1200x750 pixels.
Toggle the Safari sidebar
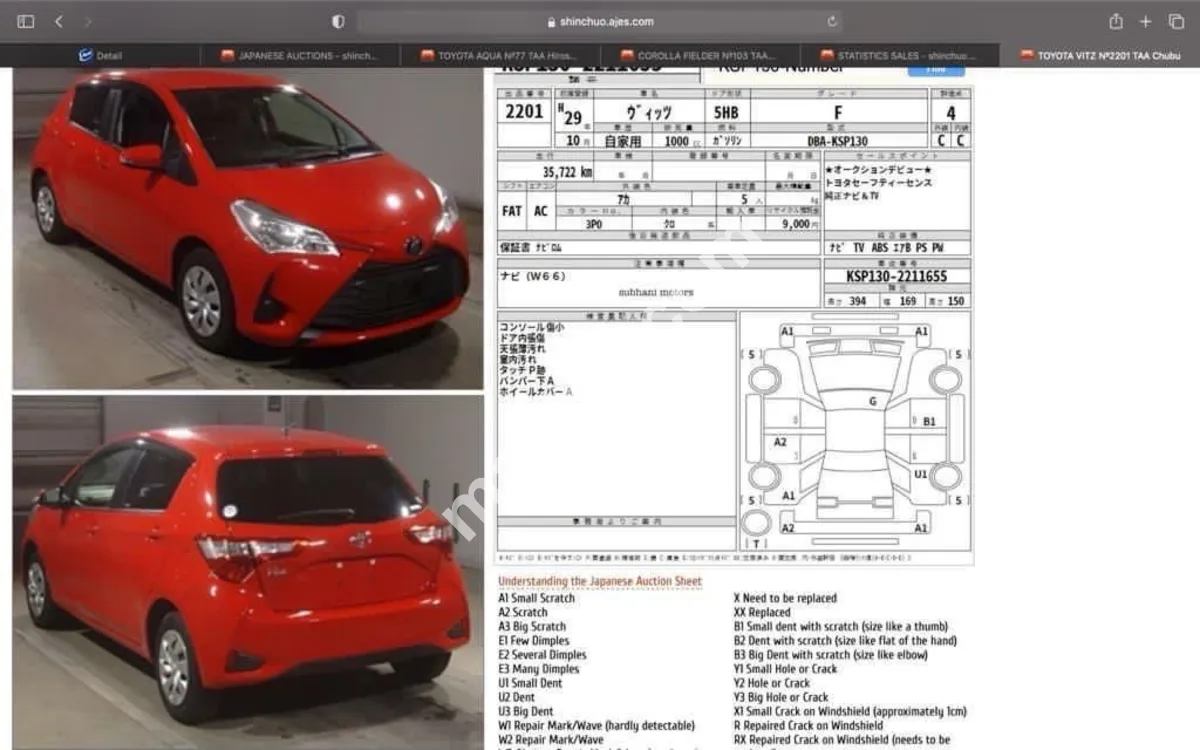pyautogui.click(x=26, y=21)
